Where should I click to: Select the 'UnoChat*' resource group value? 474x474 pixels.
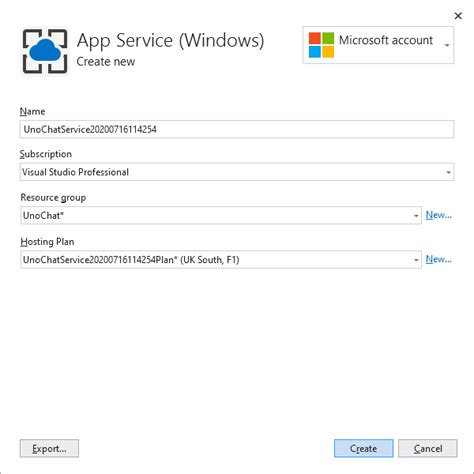[x=43, y=216]
